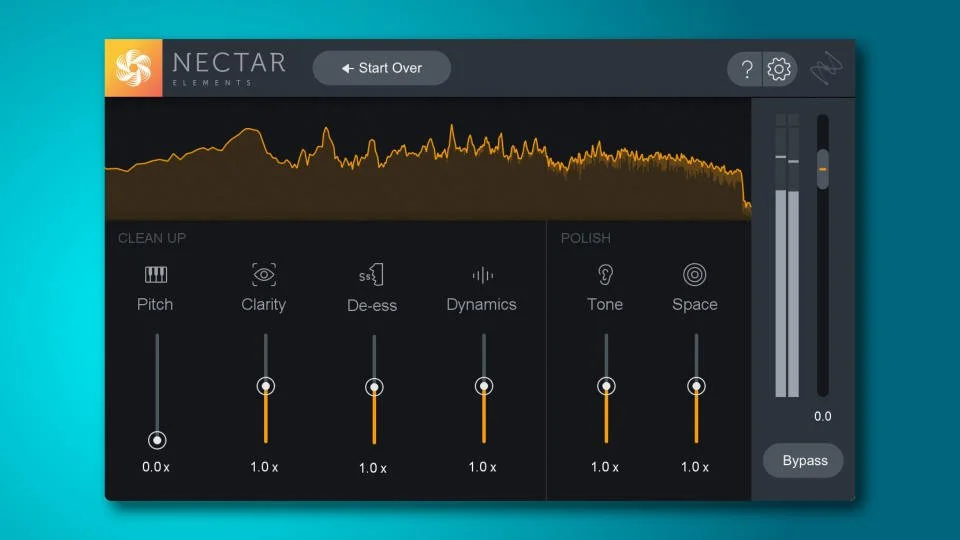The image size is (960, 540).
Task: Click the Nectar orange swirl logo
Action: 133,68
